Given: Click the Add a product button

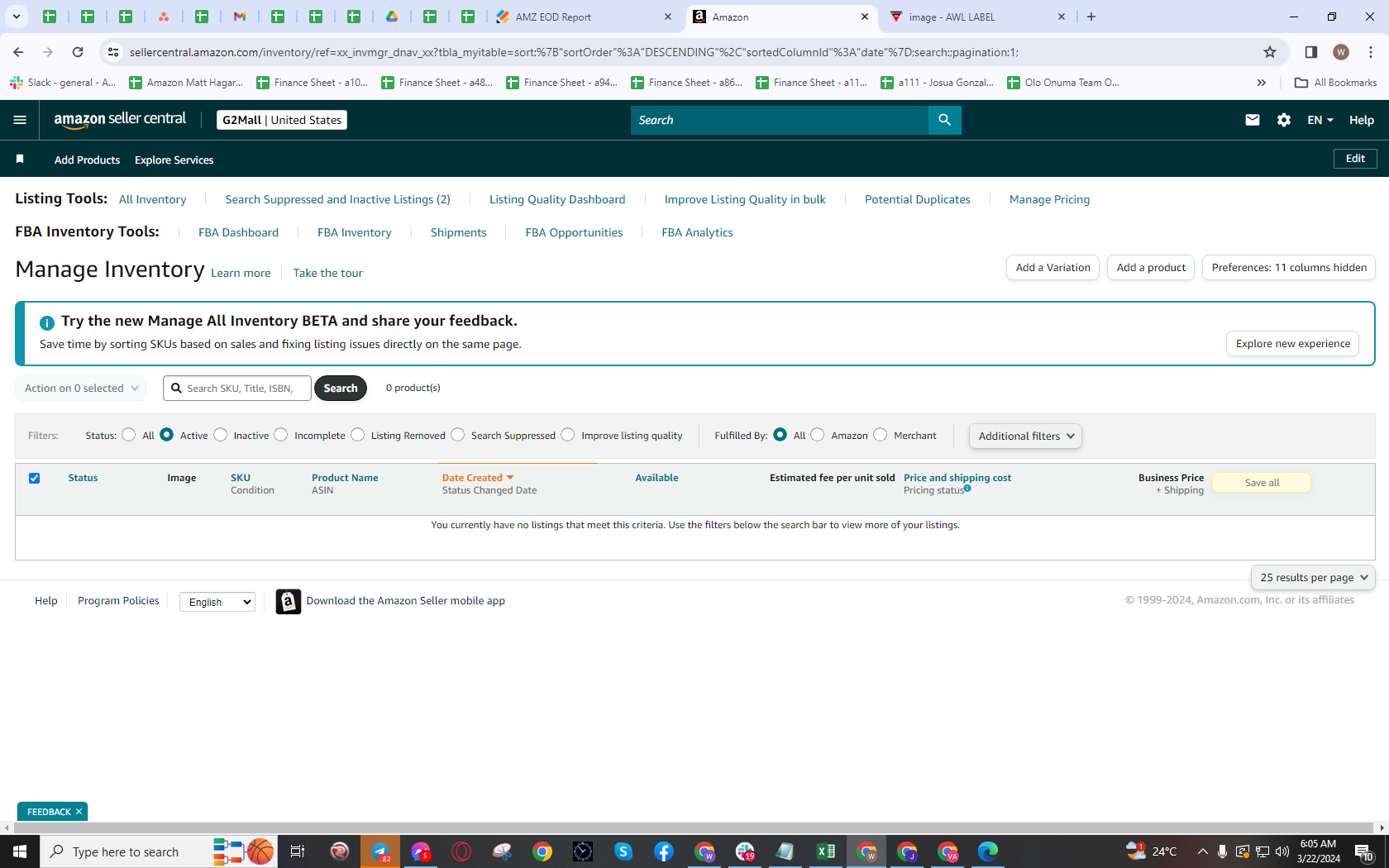Looking at the screenshot, I should [x=1151, y=267].
